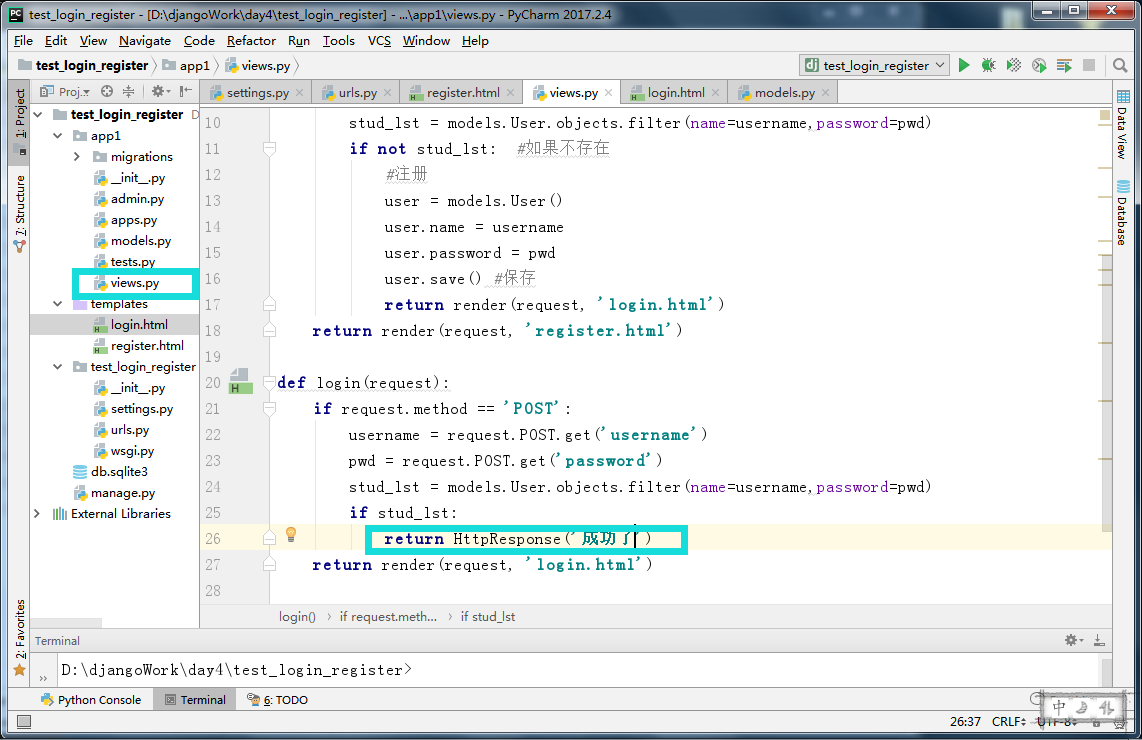Open Search Everywhere magnifier icon

1120,66
